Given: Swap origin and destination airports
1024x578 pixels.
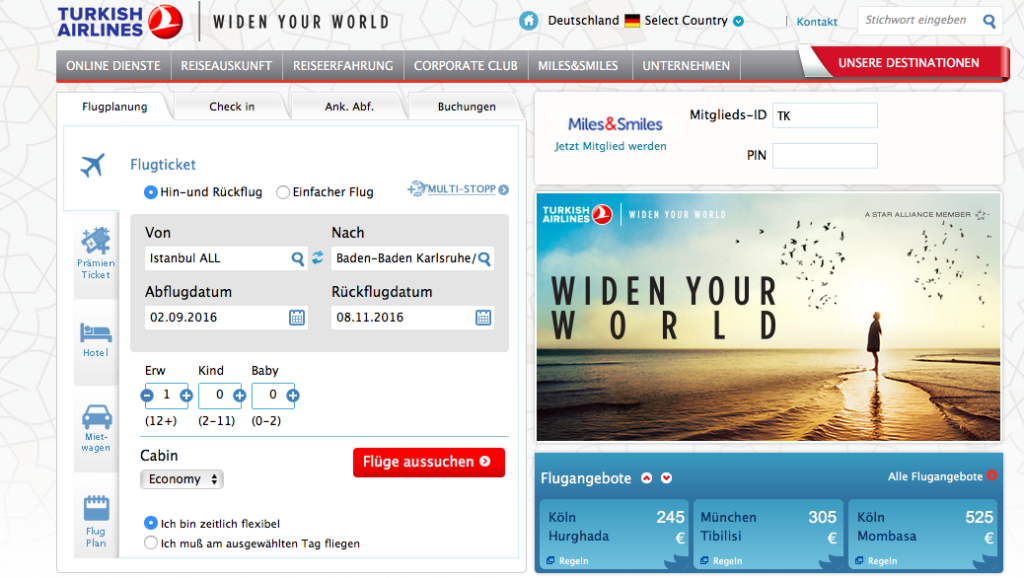Looking at the screenshot, I should [318, 258].
